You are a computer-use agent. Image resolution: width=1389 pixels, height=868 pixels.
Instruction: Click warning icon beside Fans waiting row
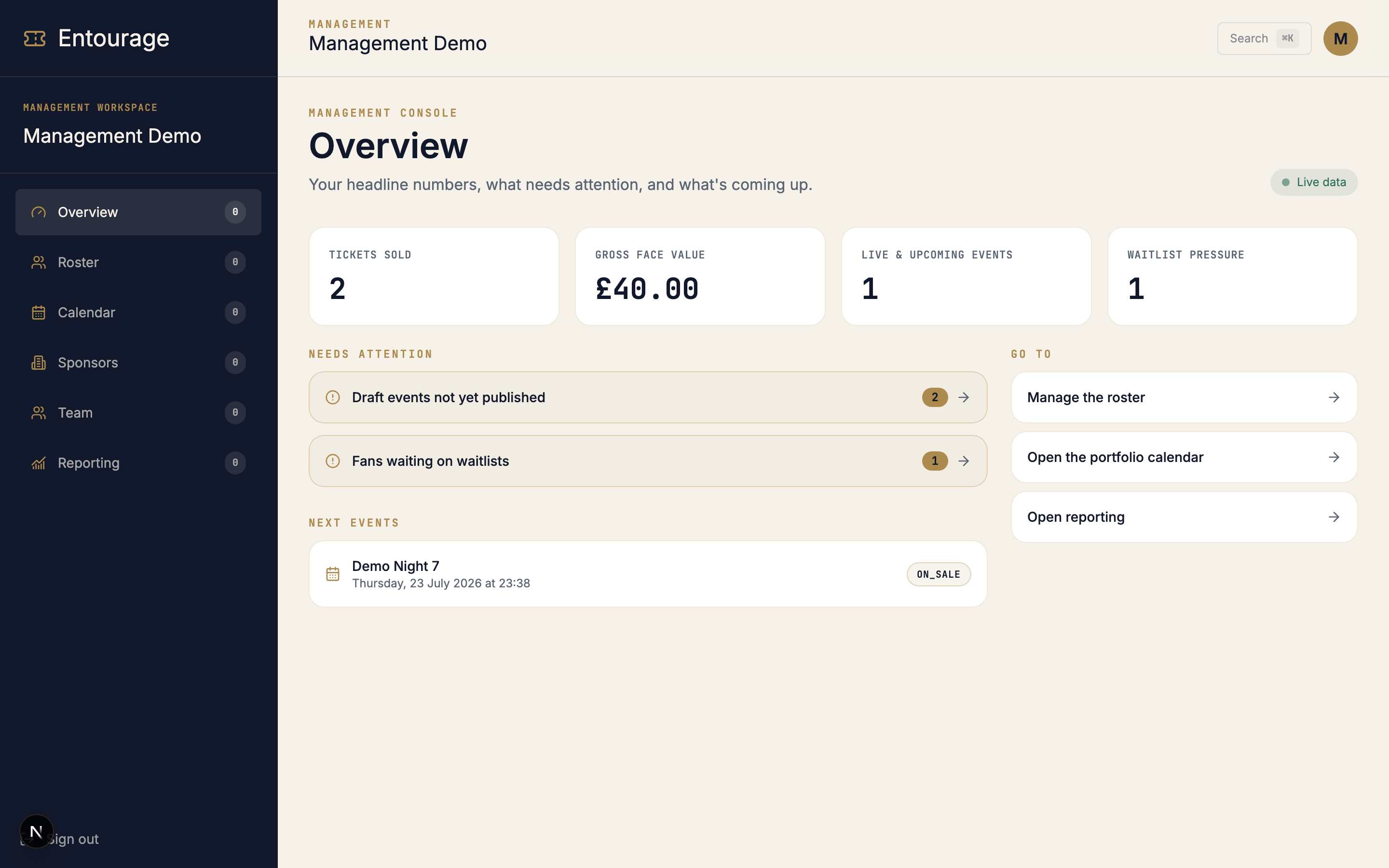click(x=333, y=461)
